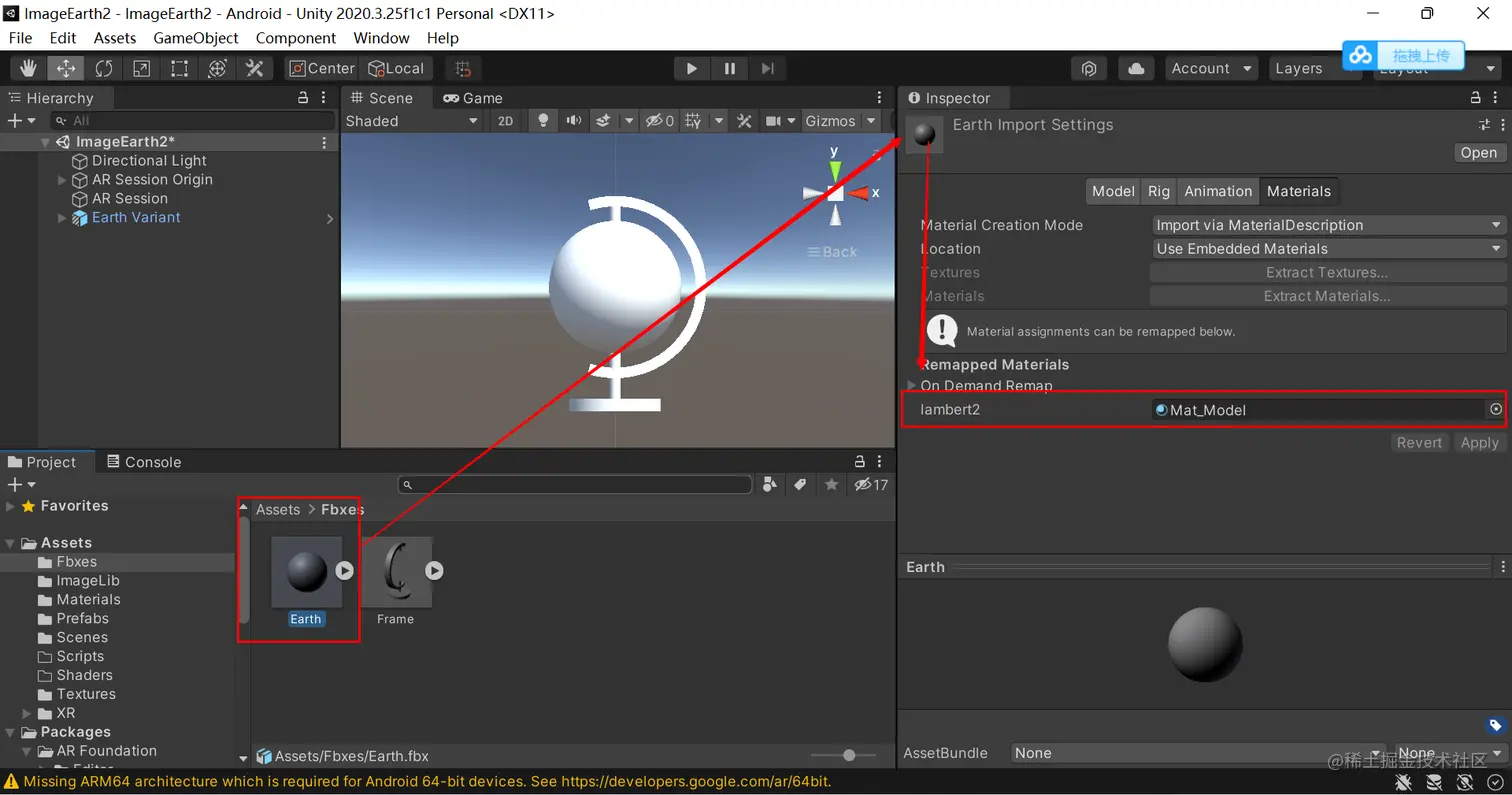Open object picker for Mat_Model field
The height and width of the screenshot is (795, 1512).
1496,409
